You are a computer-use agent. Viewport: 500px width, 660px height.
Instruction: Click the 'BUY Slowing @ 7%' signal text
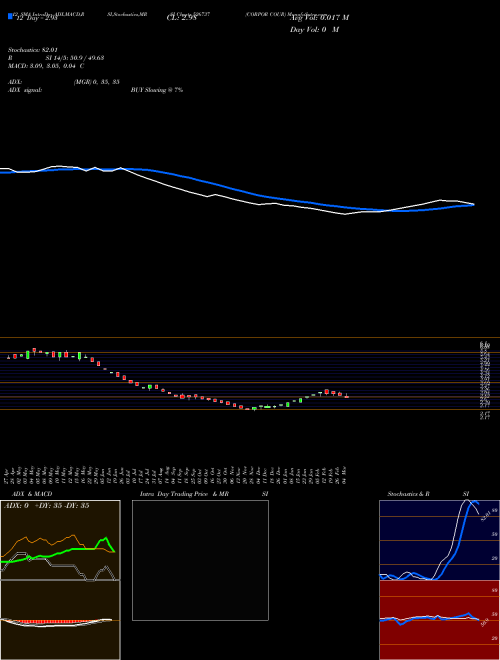(157, 90)
